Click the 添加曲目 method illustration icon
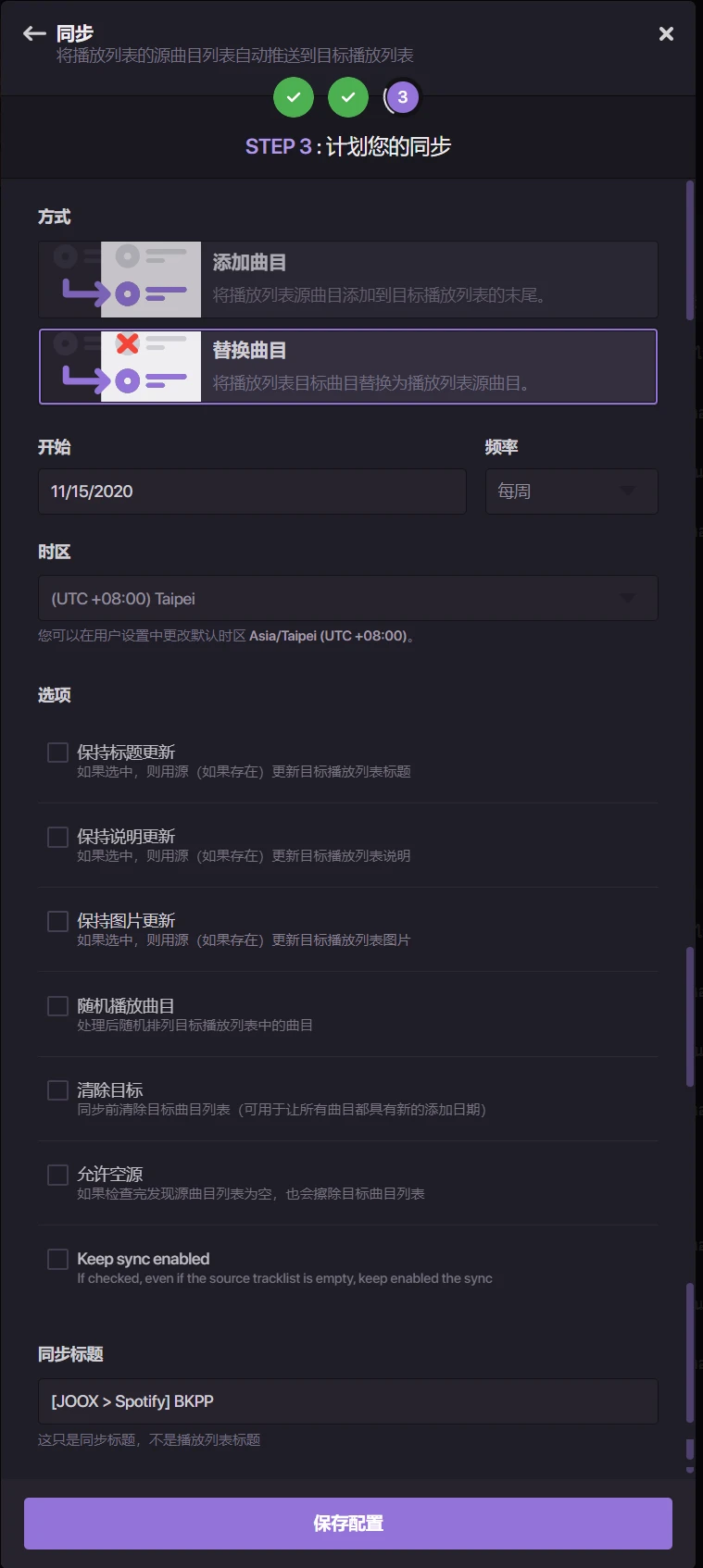 pyautogui.click(x=120, y=280)
